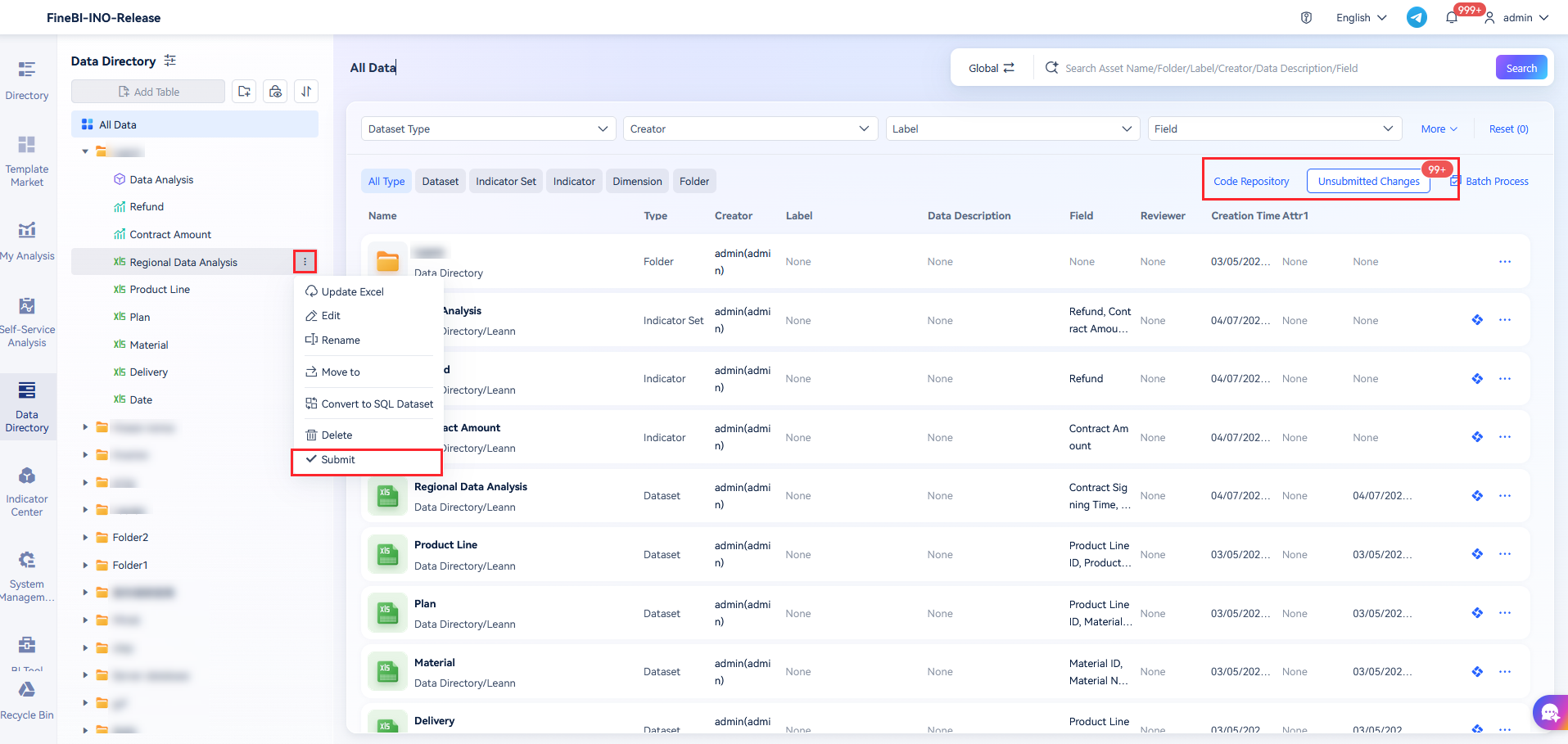
Task: Open System Management in the sidebar
Action: [27, 577]
